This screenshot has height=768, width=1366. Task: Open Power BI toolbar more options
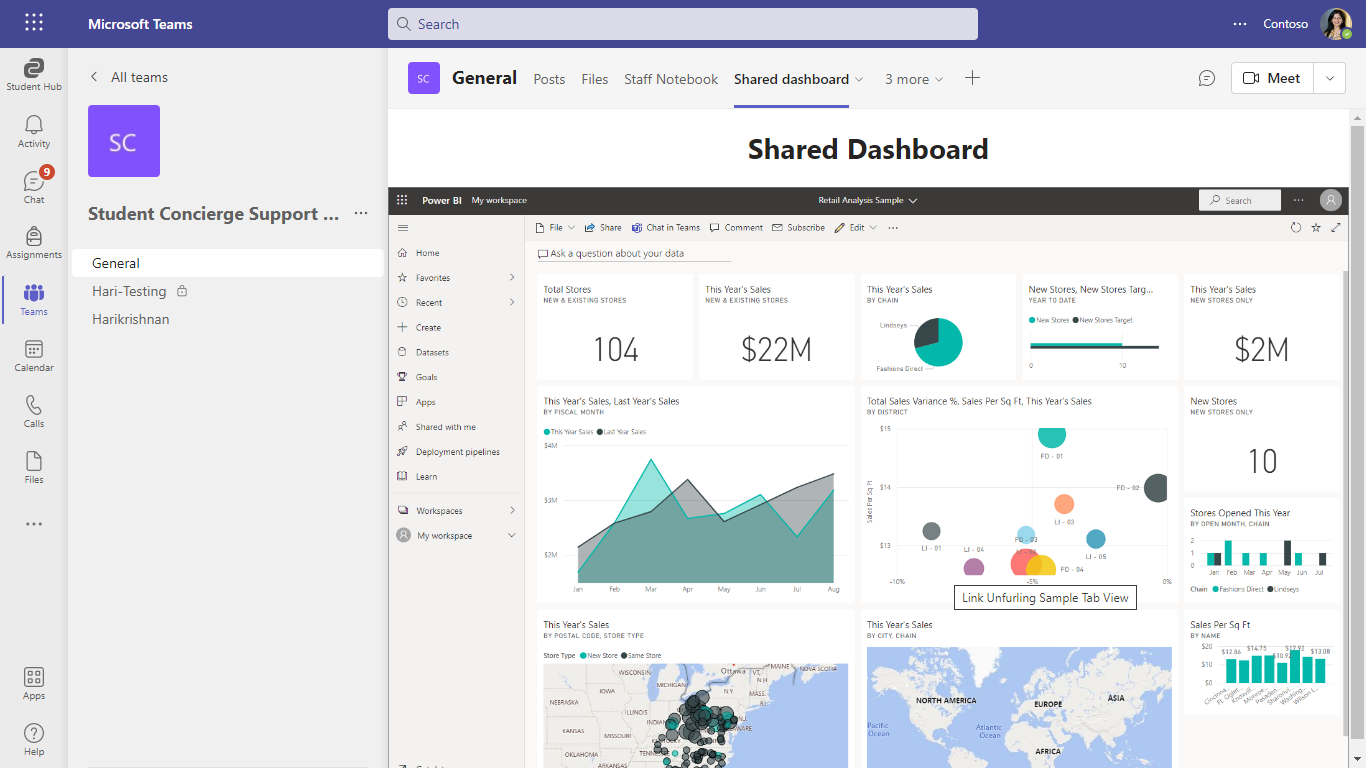(x=893, y=228)
